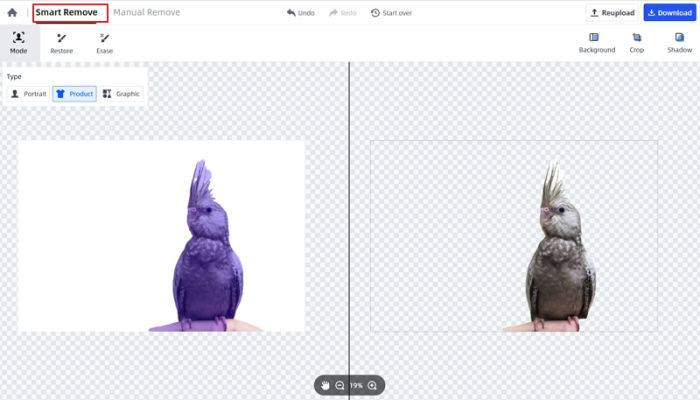700x400 pixels.
Task: Zoom in on the canvas
Action: [372, 385]
